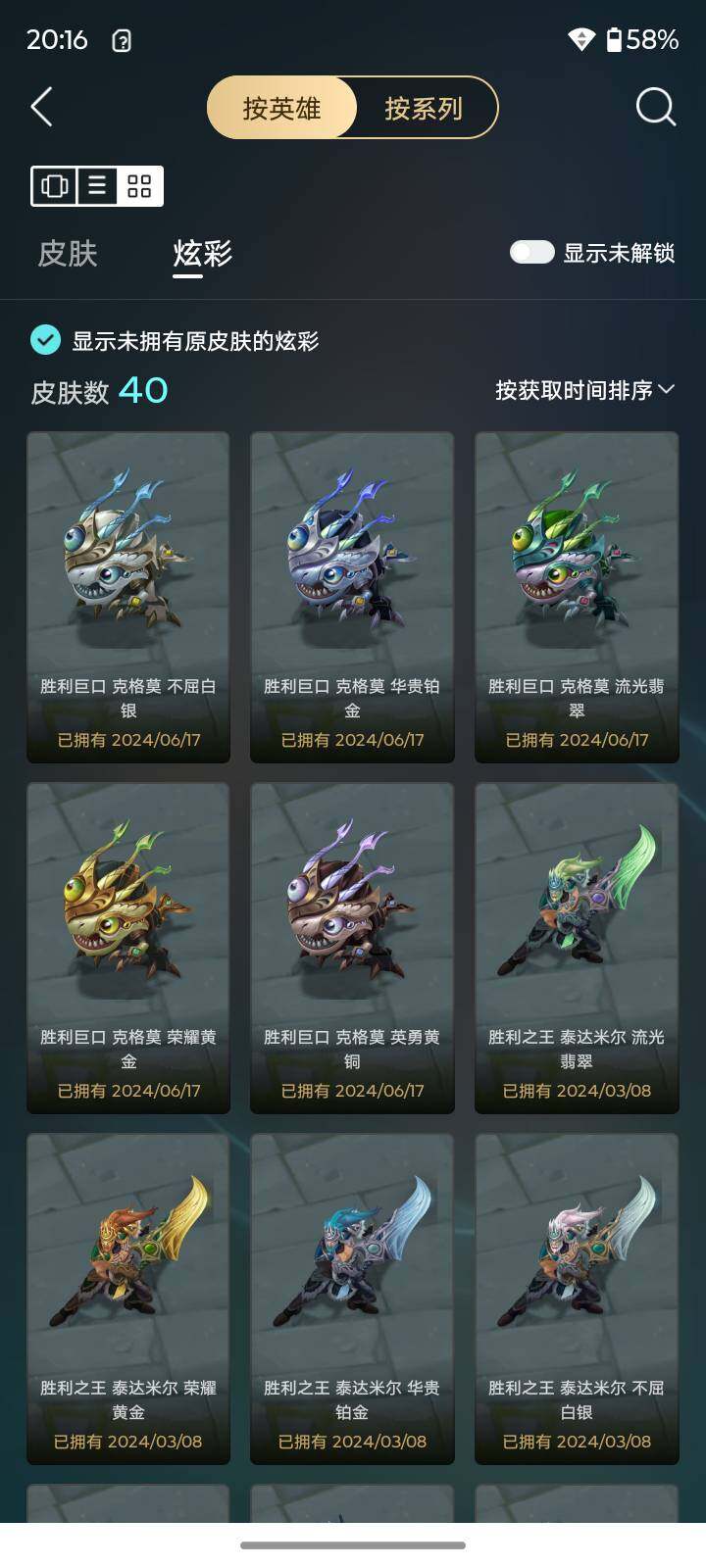Switch to the 皮肤 tab
This screenshot has width=706, height=1568.
click(x=68, y=254)
